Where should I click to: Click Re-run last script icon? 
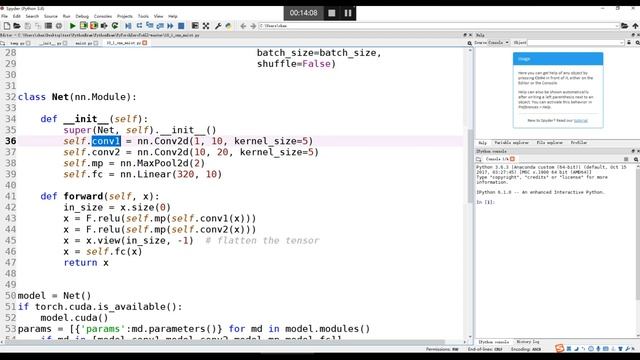click(115, 26)
